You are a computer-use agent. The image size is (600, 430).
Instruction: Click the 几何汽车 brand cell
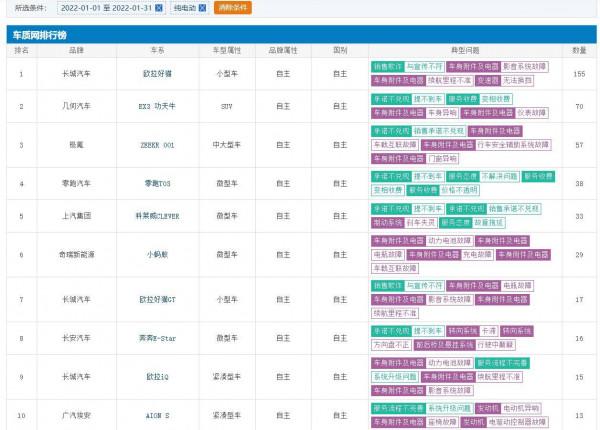[77, 106]
